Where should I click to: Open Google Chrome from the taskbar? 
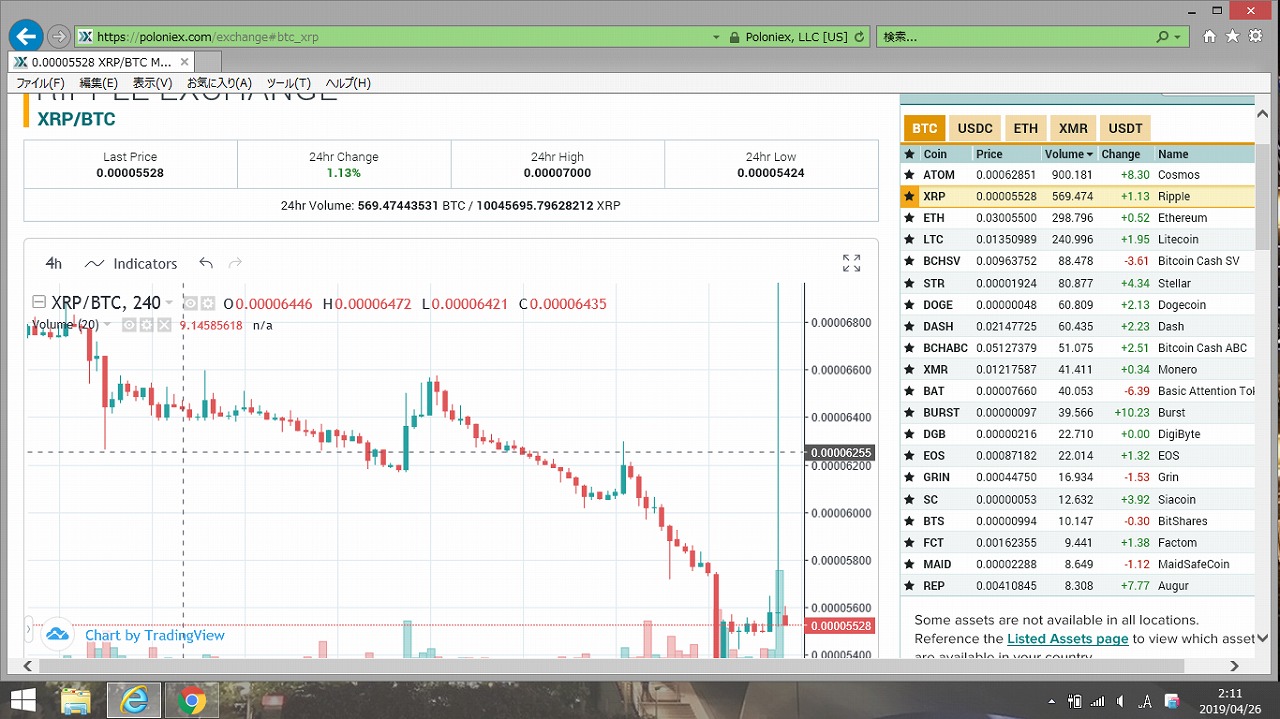click(x=191, y=700)
